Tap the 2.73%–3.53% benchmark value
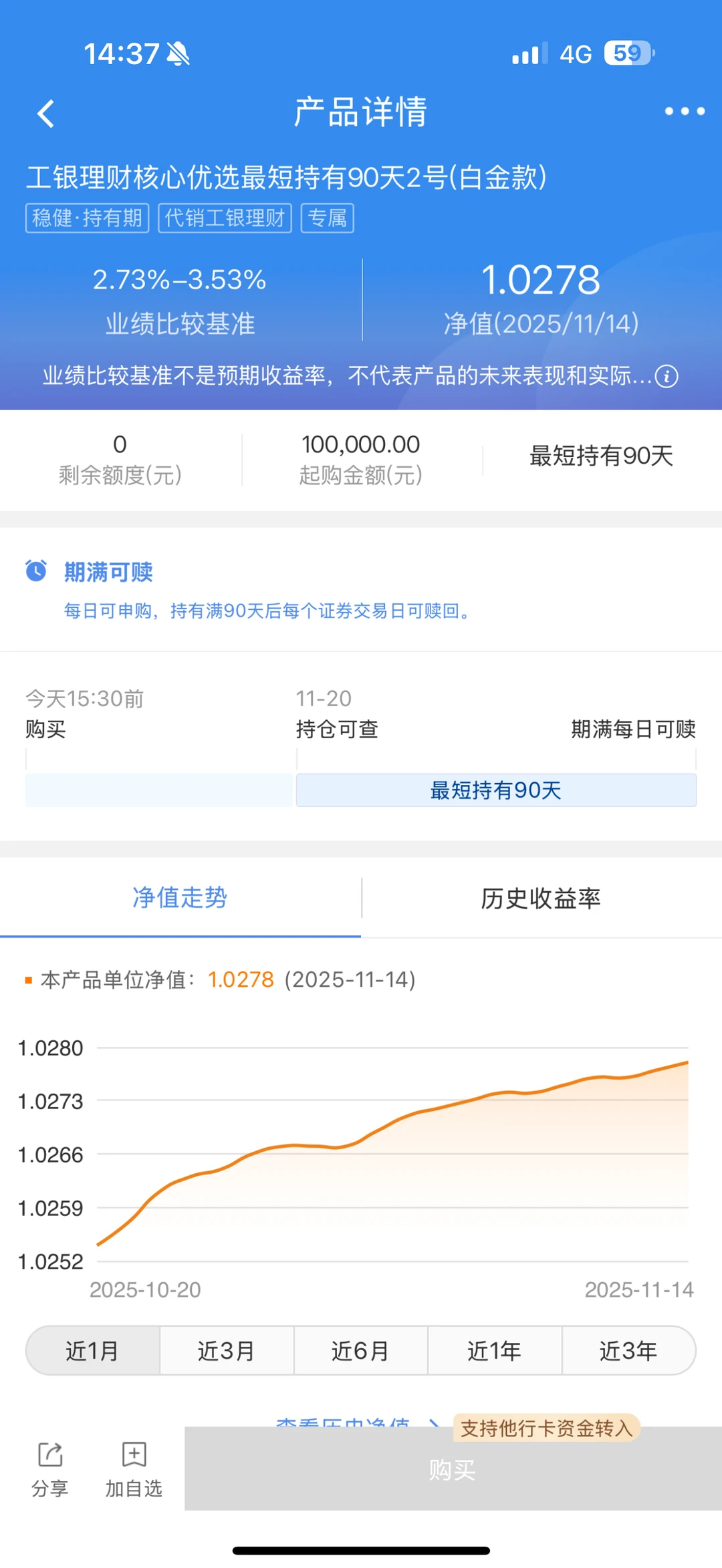The image size is (722, 1568). coord(179,279)
